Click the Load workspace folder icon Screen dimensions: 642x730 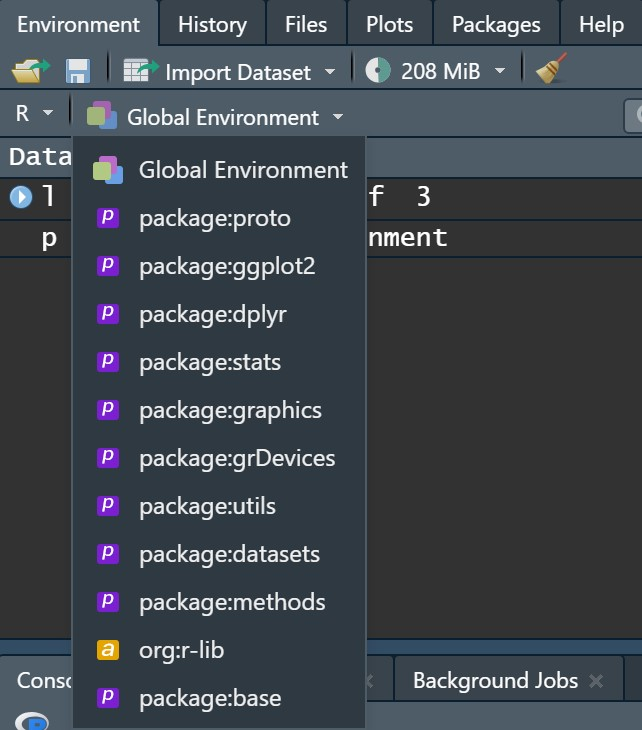point(30,71)
